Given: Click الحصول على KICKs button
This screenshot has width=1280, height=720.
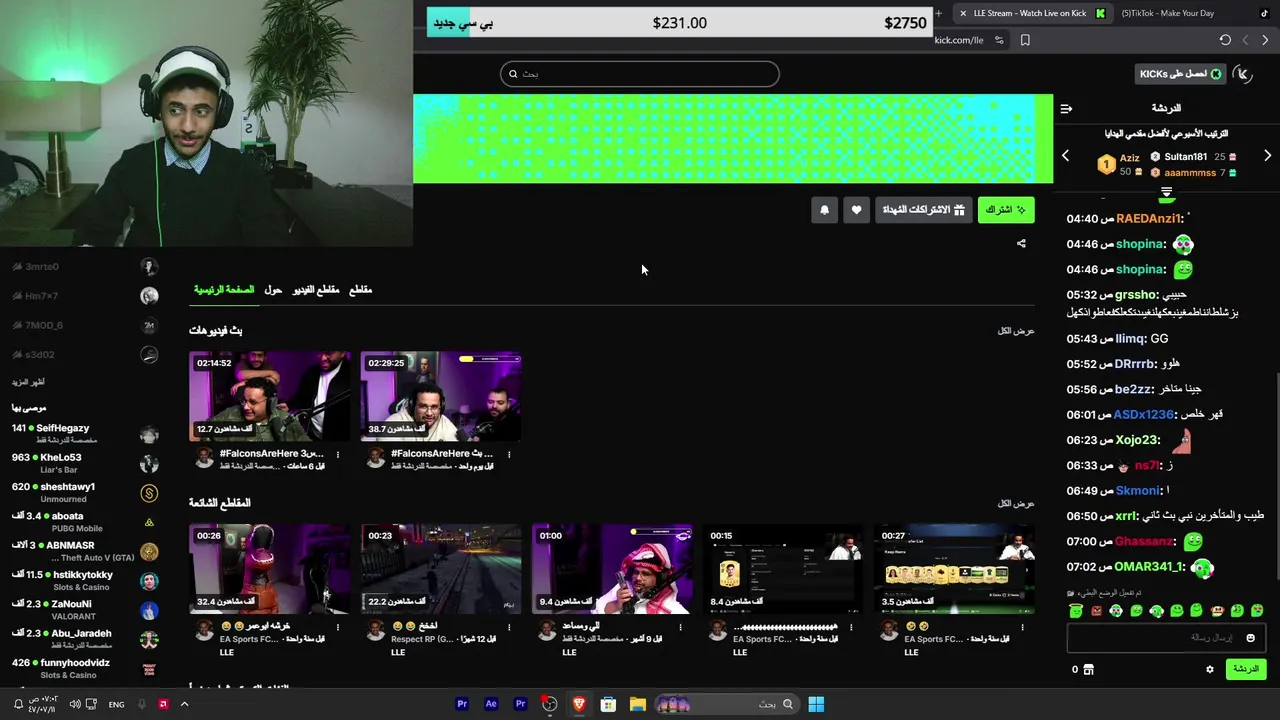Looking at the screenshot, I should click(x=1180, y=73).
